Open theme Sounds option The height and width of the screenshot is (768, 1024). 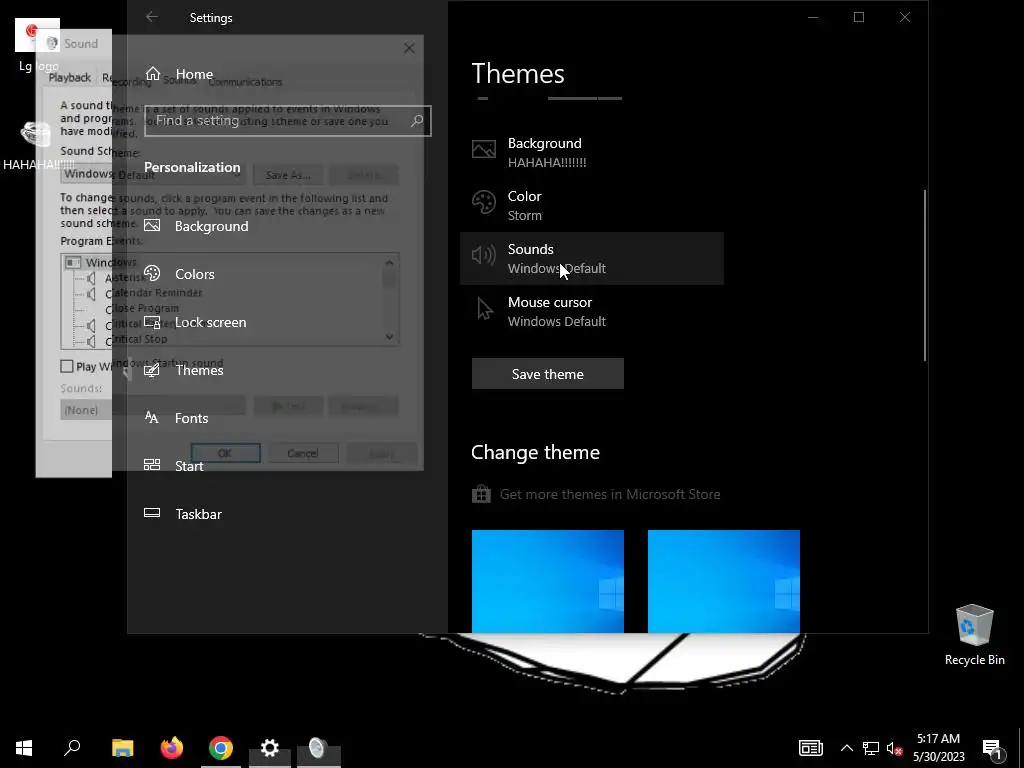592,259
